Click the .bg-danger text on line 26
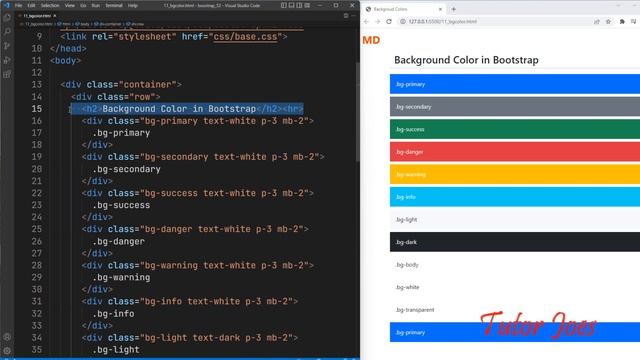Viewport: 640px width, 360px height. tap(118, 242)
